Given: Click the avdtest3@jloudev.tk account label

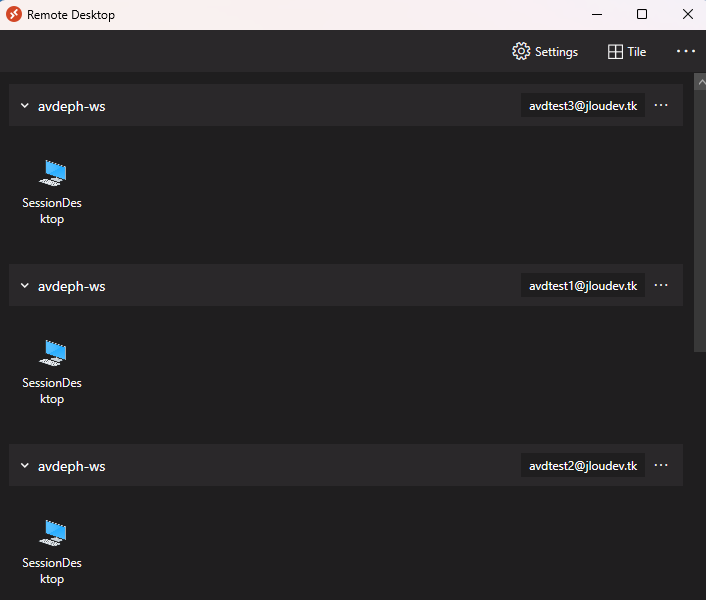Looking at the screenshot, I should point(583,106).
